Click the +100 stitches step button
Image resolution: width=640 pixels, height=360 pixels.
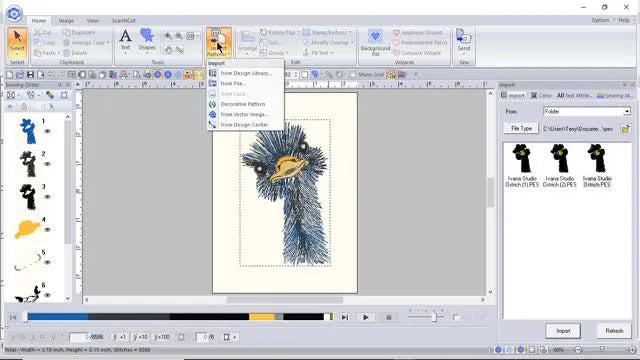(x=162, y=337)
